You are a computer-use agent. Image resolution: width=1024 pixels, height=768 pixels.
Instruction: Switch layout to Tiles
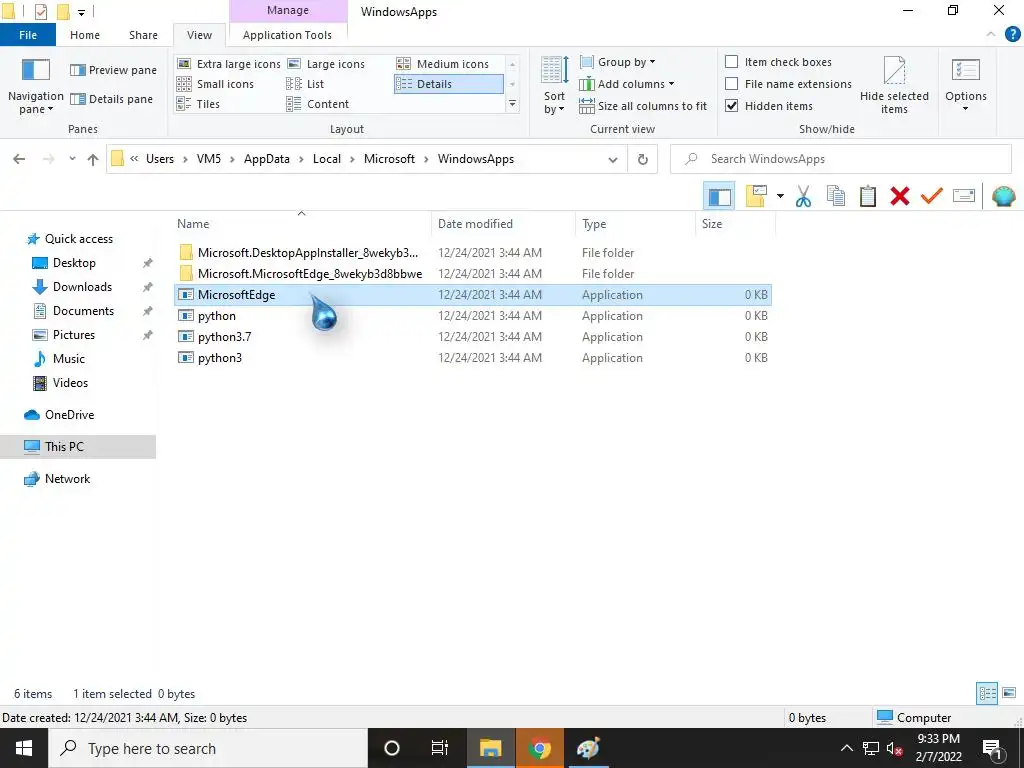pos(199,104)
